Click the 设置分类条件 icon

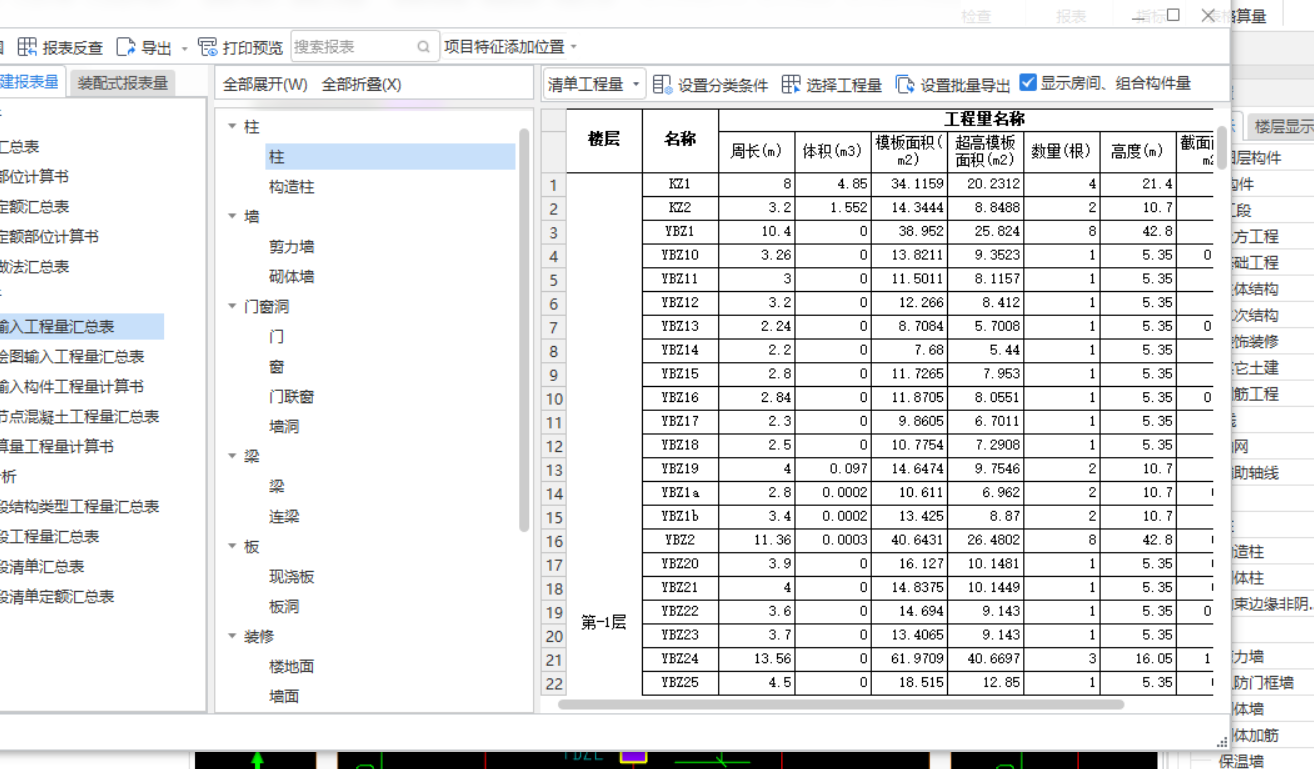(x=662, y=85)
